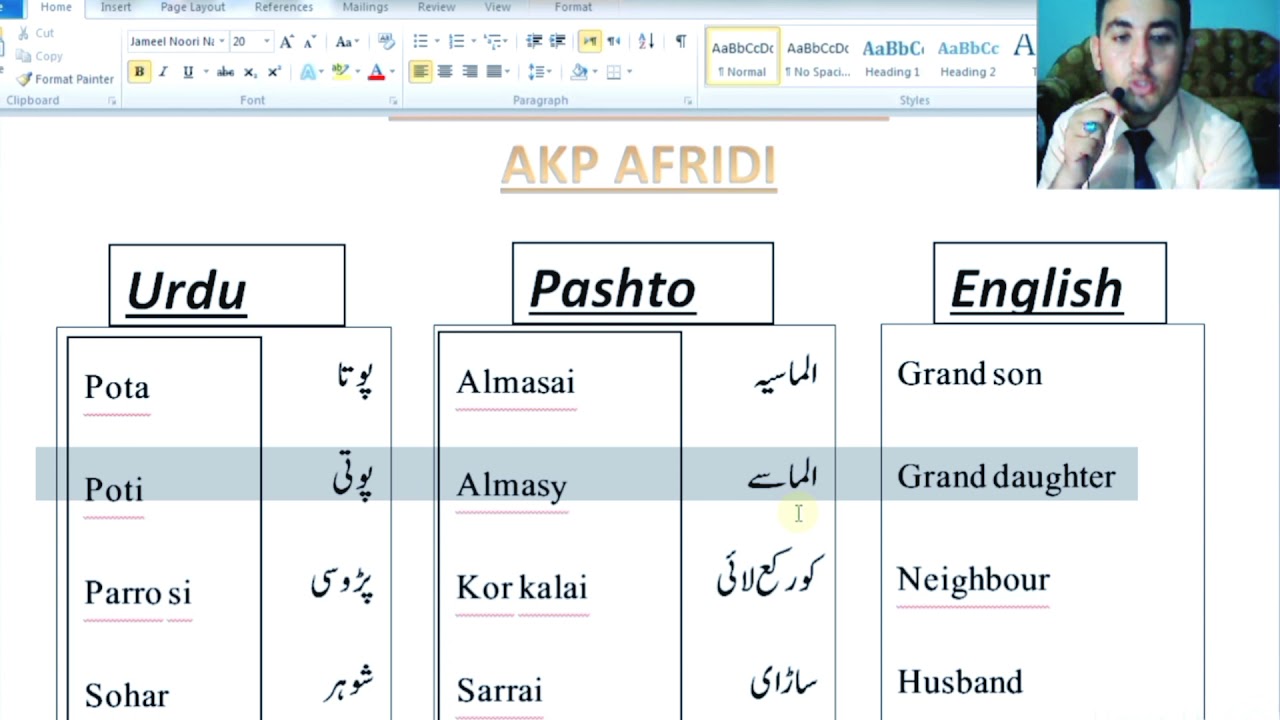Open the font name dropdown
The height and width of the screenshot is (720, 1280).
221,41
